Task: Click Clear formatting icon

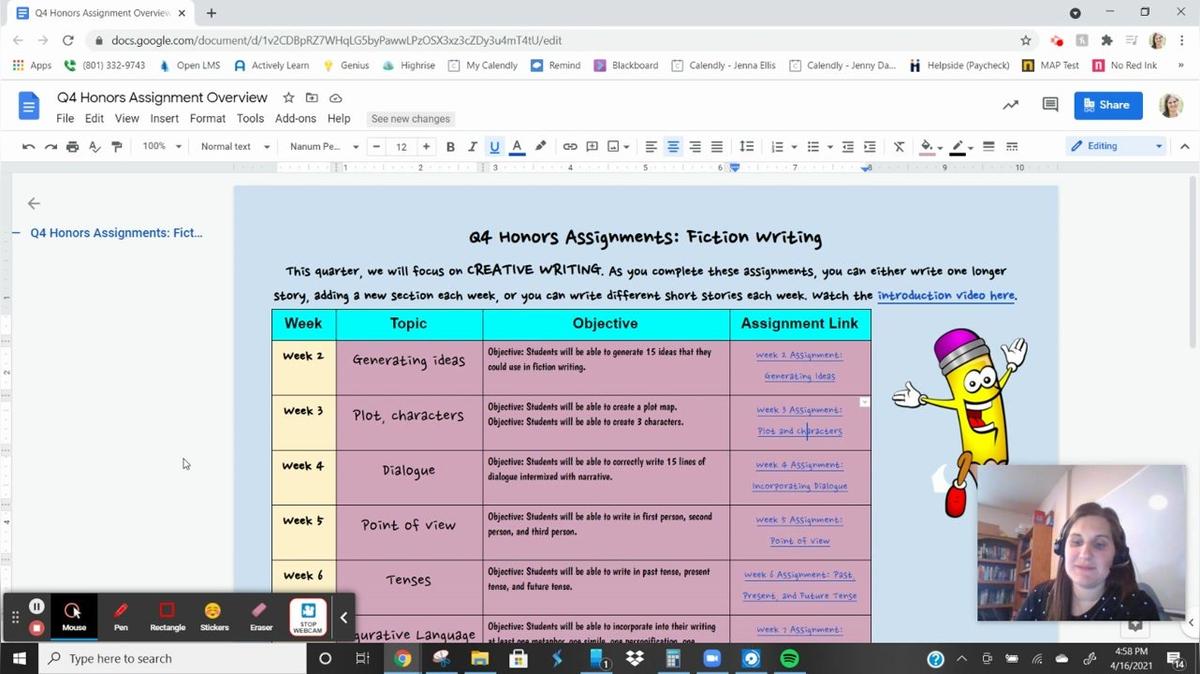Action: (899, 146)
